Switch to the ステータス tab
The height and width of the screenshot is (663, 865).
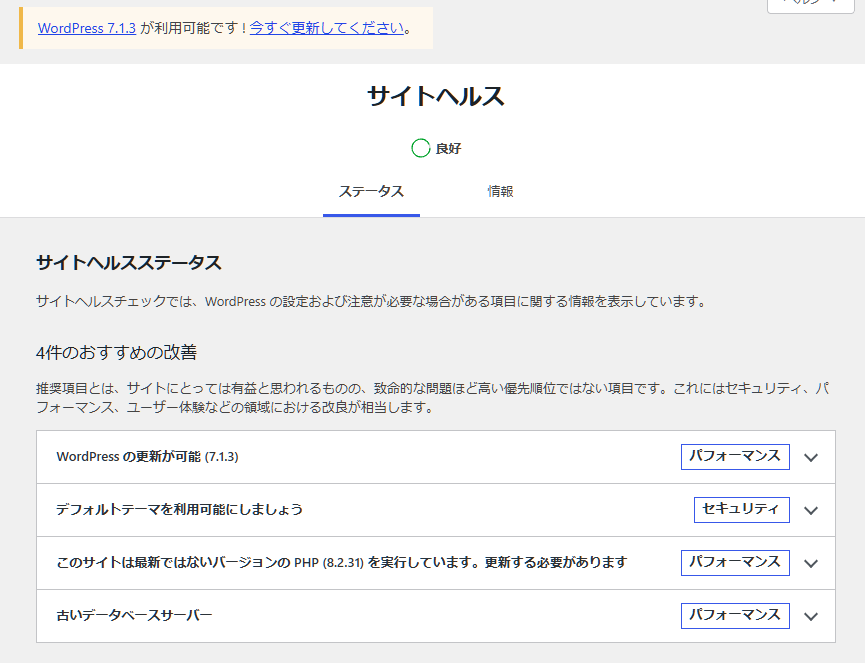pos(371,192)
